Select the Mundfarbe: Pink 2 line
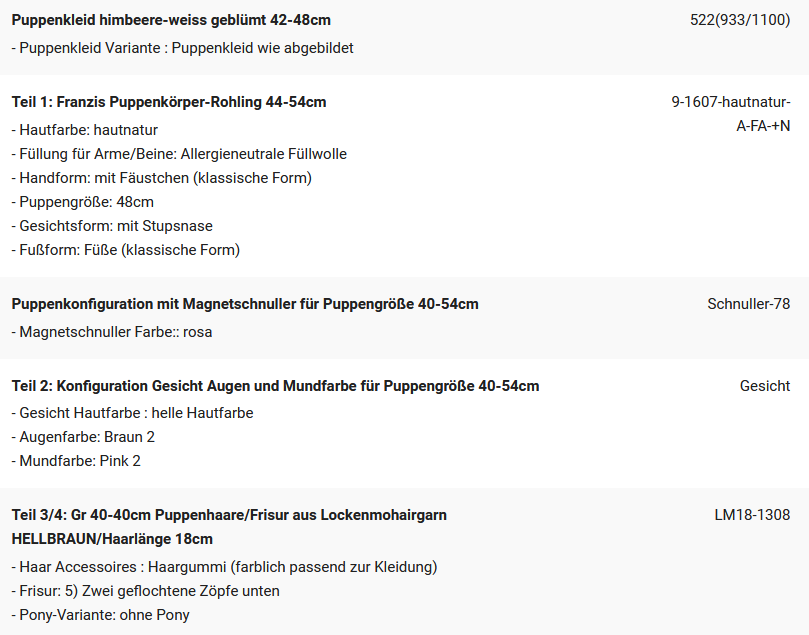Viewport: 809px width, 635px height. 76,461
